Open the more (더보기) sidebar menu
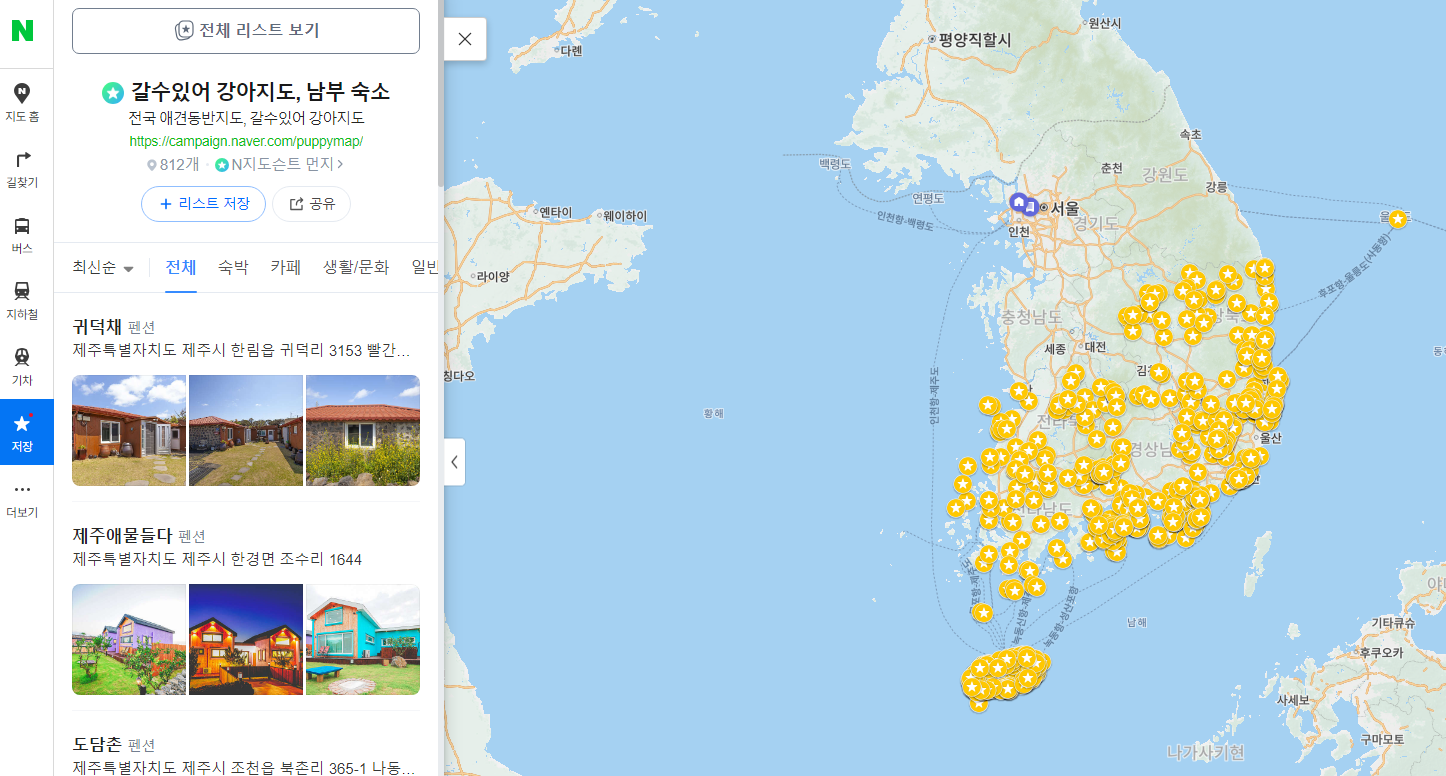The width and height of the screenshot is (1446, 776). (22, 499)
